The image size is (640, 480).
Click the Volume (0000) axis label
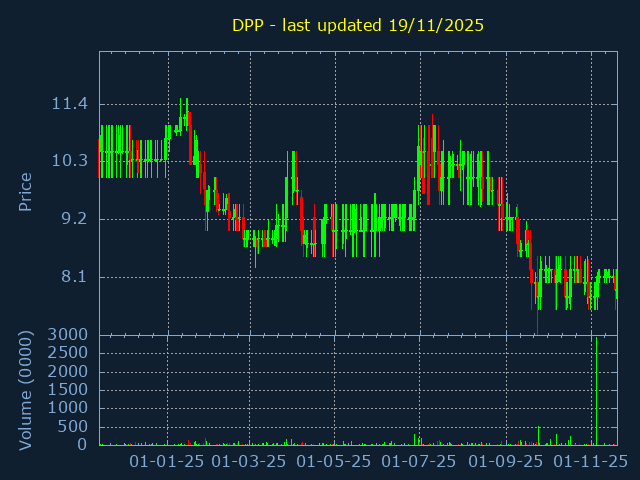pyautogui.click(x=26, y=389)
